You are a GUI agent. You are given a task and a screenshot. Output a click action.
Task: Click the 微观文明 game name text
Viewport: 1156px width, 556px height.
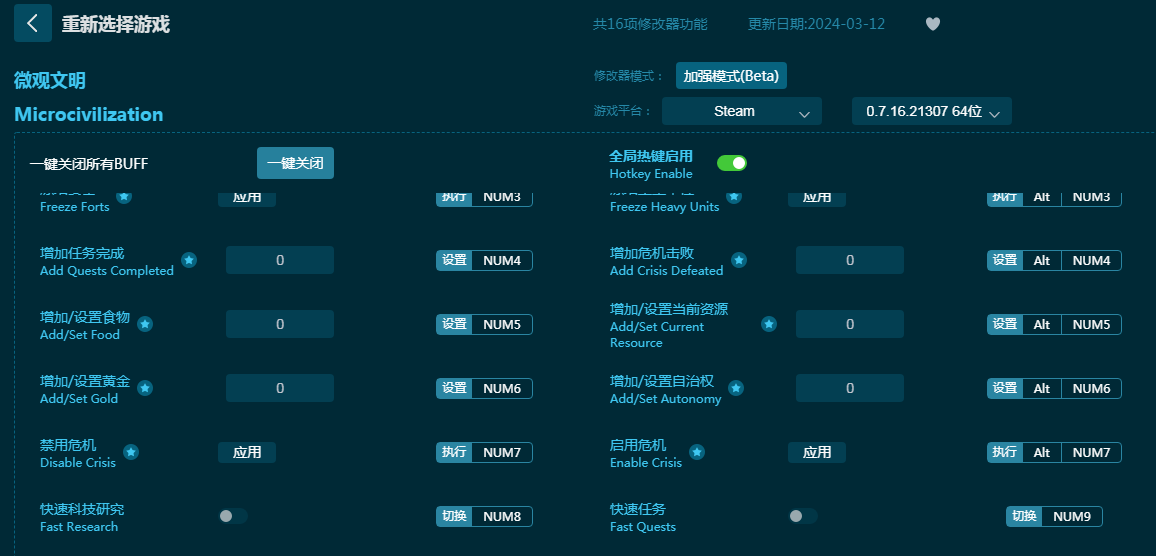pyautogui.click(x=49, y=80)
